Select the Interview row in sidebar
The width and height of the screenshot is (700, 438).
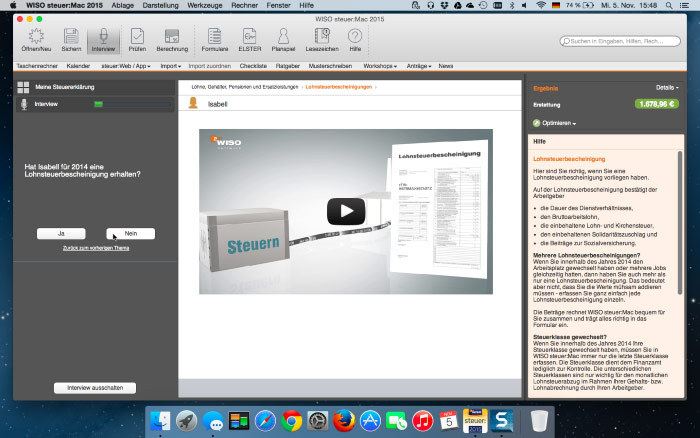(x=95, y=104)
